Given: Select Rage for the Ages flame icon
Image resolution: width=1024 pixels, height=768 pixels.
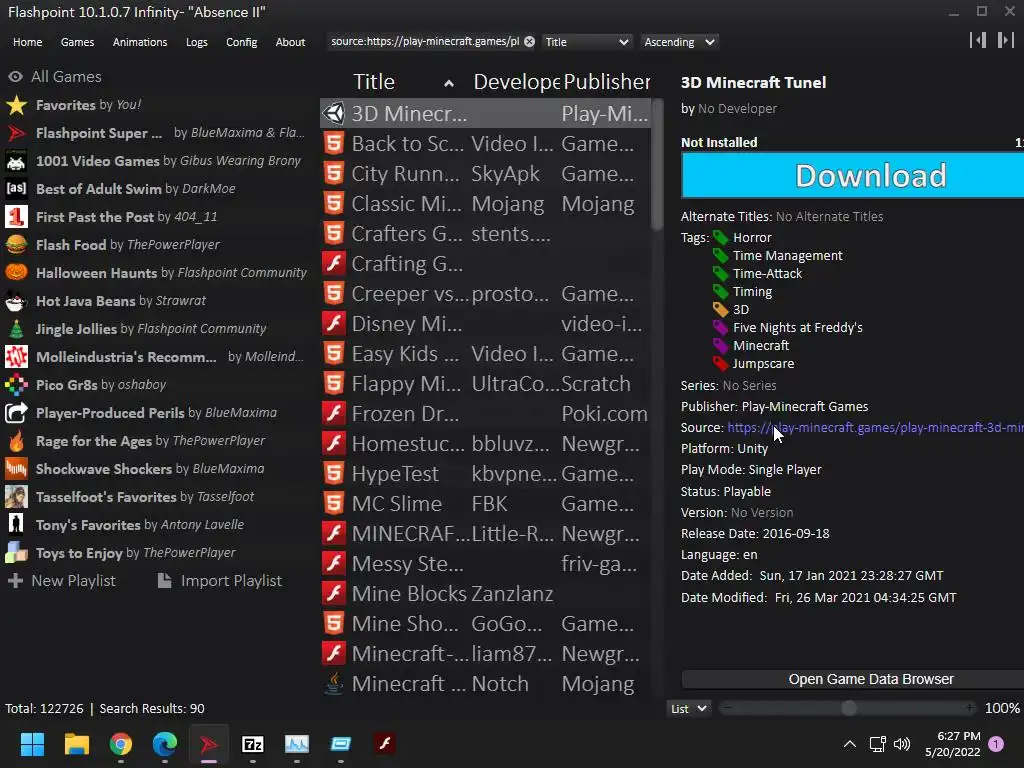Looking at the screenshot, I should 16,441.
